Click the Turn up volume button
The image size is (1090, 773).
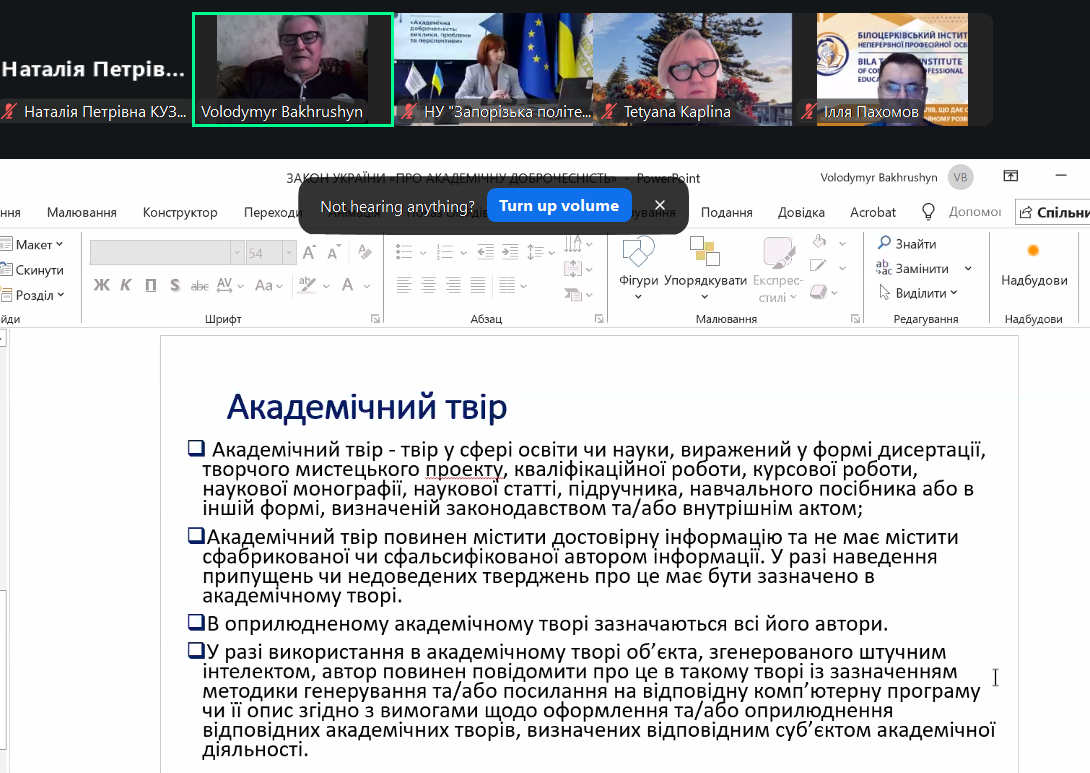559,206
